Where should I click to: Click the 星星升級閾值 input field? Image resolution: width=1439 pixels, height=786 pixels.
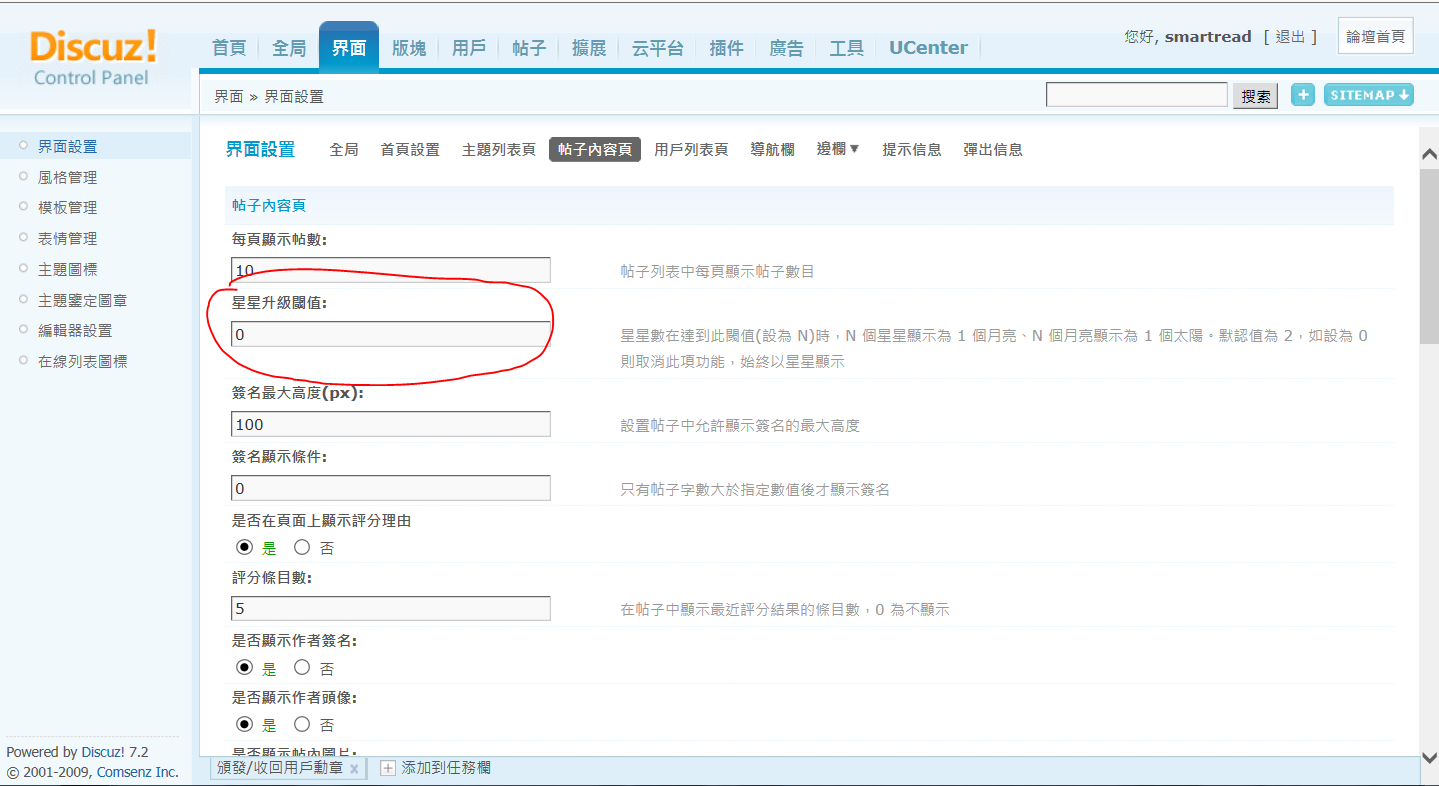(x=390, y=334)
